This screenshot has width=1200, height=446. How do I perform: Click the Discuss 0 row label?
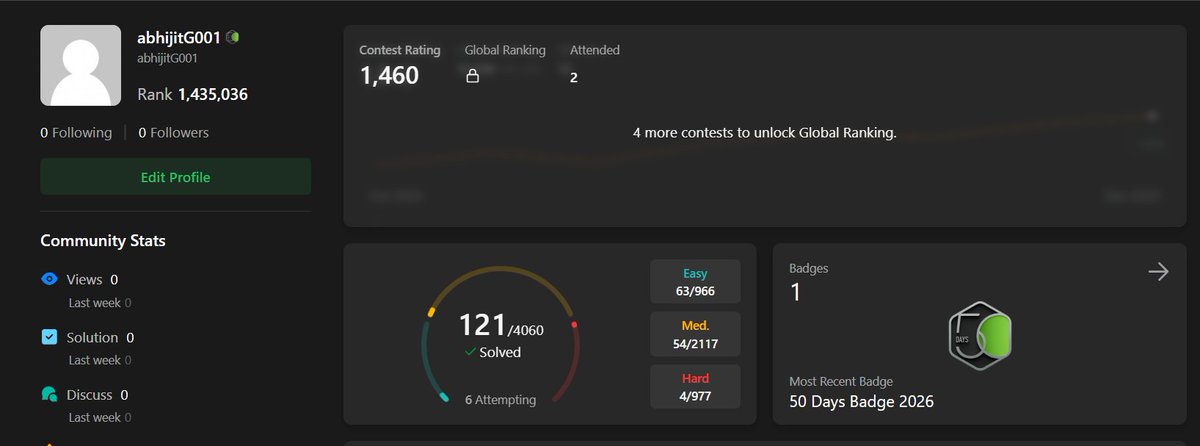point(97,395)
